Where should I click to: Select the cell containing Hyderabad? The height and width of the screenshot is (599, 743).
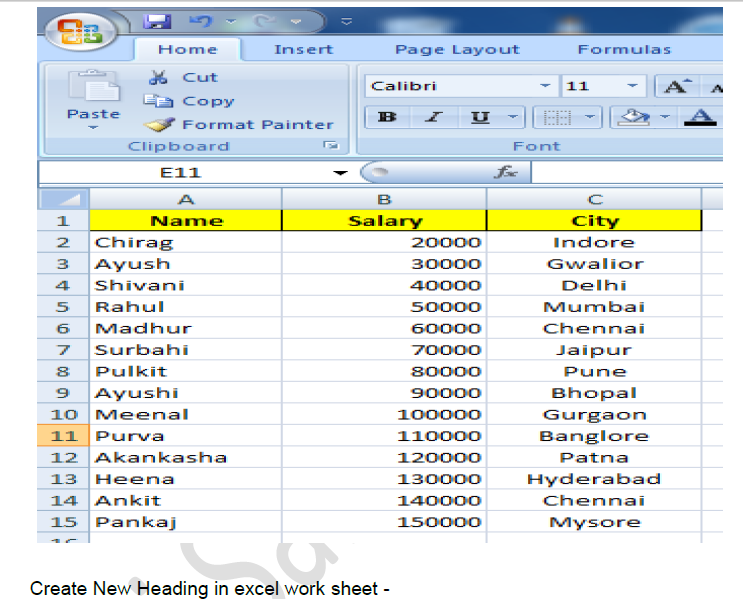(x=593, y=479)
